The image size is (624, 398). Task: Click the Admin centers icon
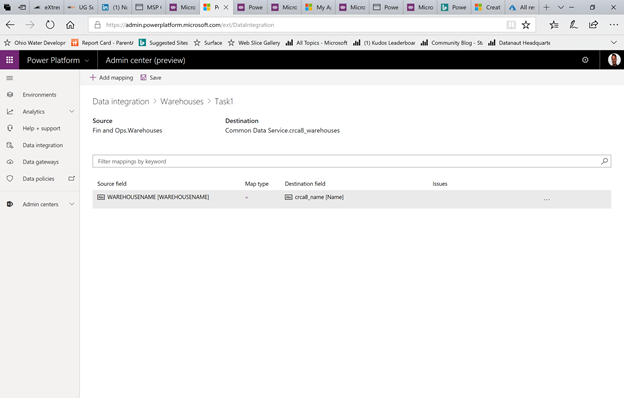point(10,204)
